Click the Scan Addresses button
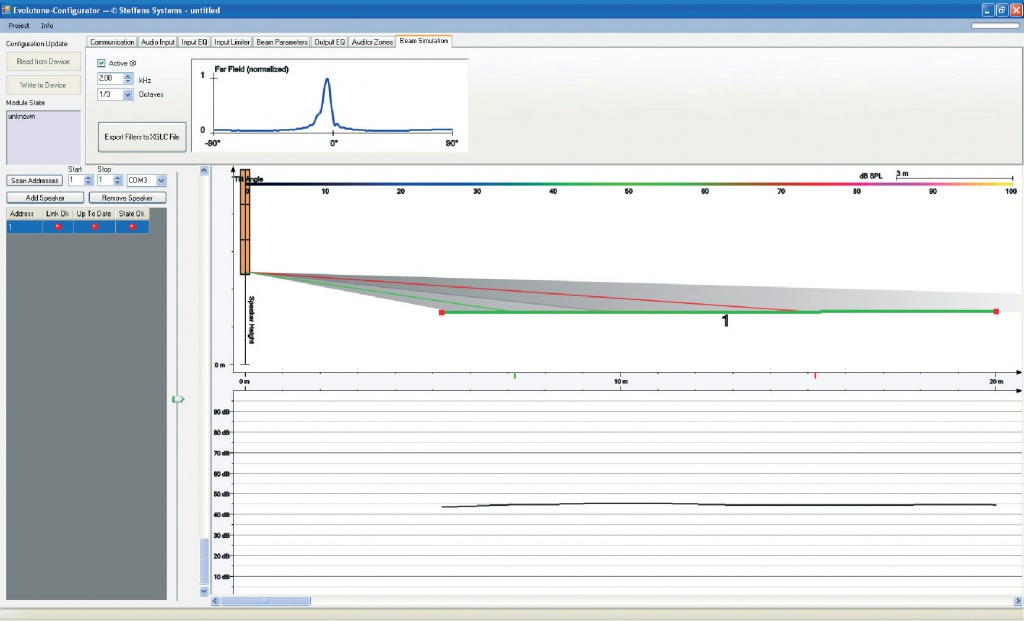 click(35, 181)
